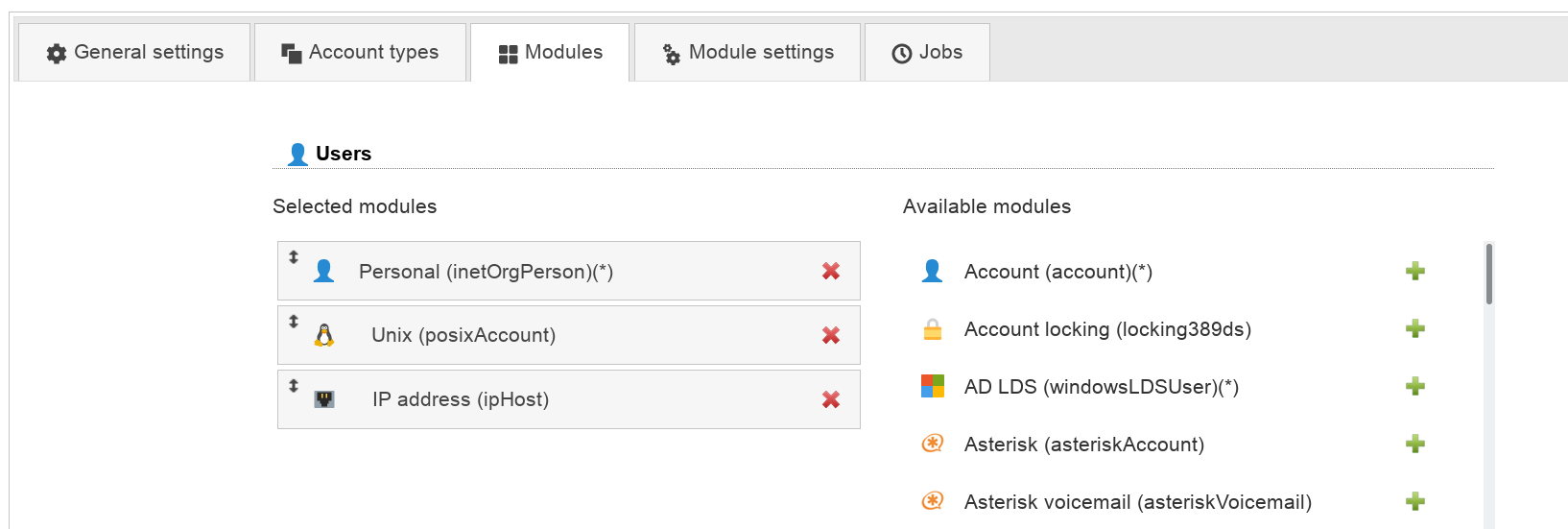Click the Account locking (locking389ds) entry
The image size is (1568, 529).
[1106, 329]
